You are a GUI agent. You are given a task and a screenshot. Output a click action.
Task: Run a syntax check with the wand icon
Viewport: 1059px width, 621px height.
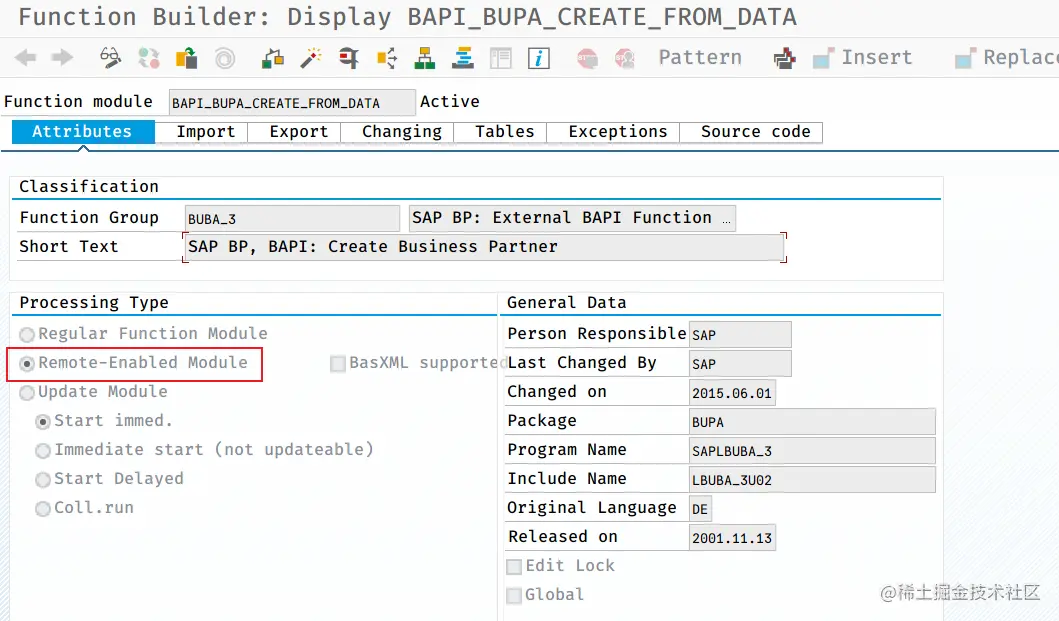(309, 57)
